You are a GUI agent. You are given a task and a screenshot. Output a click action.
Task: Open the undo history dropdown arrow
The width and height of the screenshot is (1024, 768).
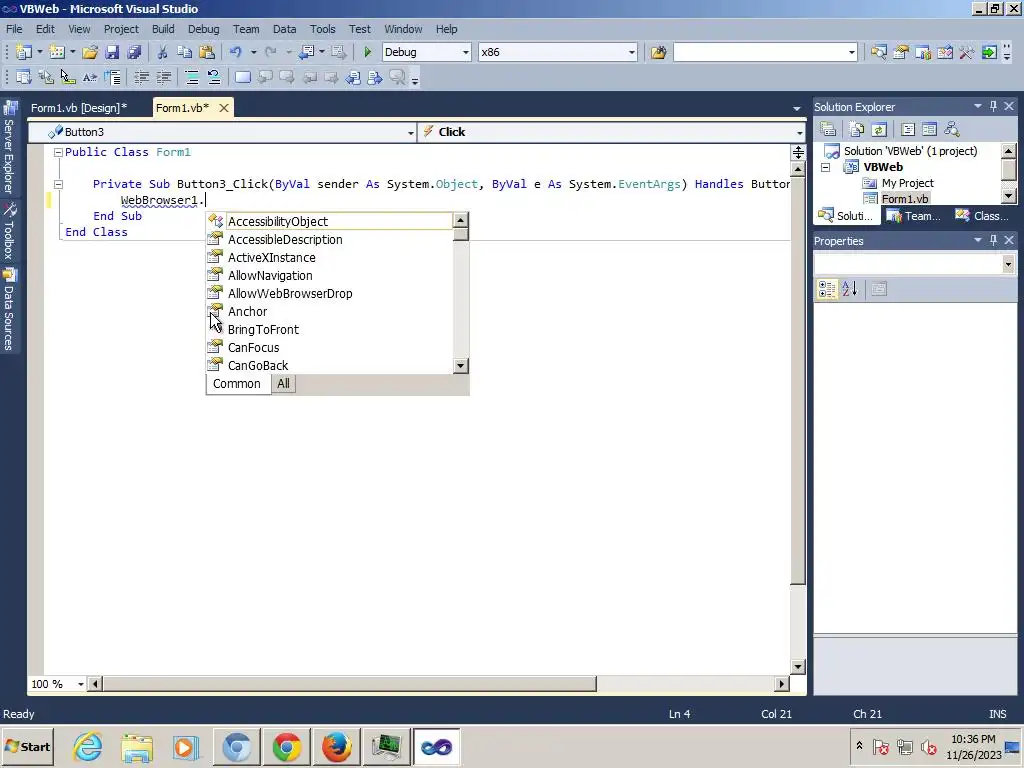253,52
